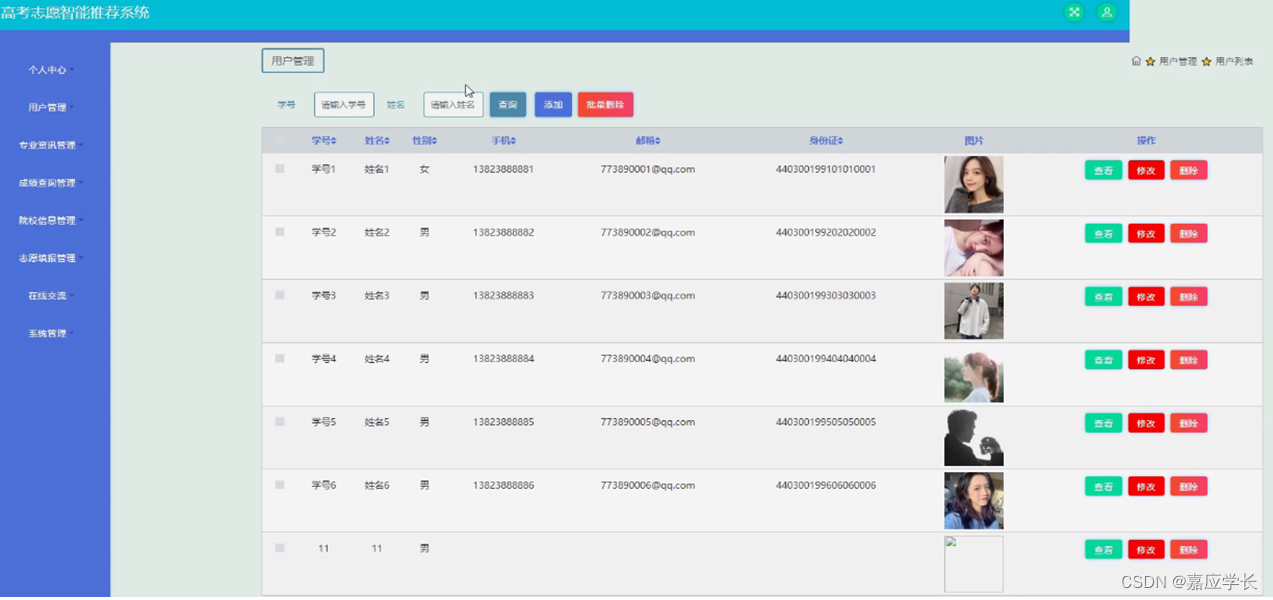Click 用户列表 in the breadcrumb
This screenshot has width=1273, height=600.
click(1234, 62)
